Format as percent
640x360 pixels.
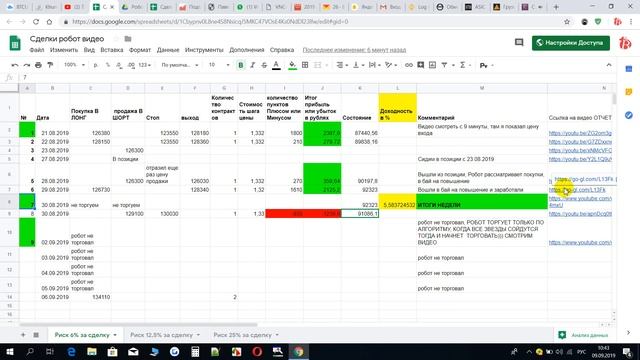pyautogui.click(x=108, y=65)
